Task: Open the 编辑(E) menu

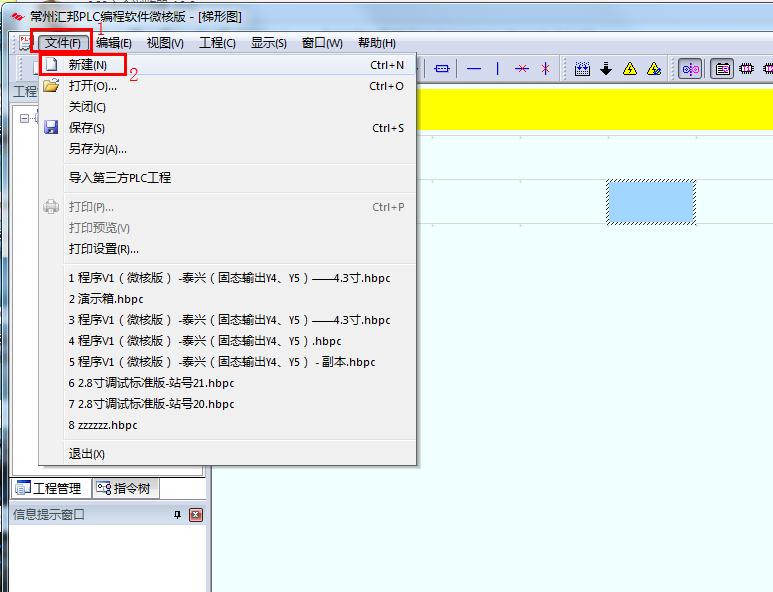Action: (x=114, y=43)
